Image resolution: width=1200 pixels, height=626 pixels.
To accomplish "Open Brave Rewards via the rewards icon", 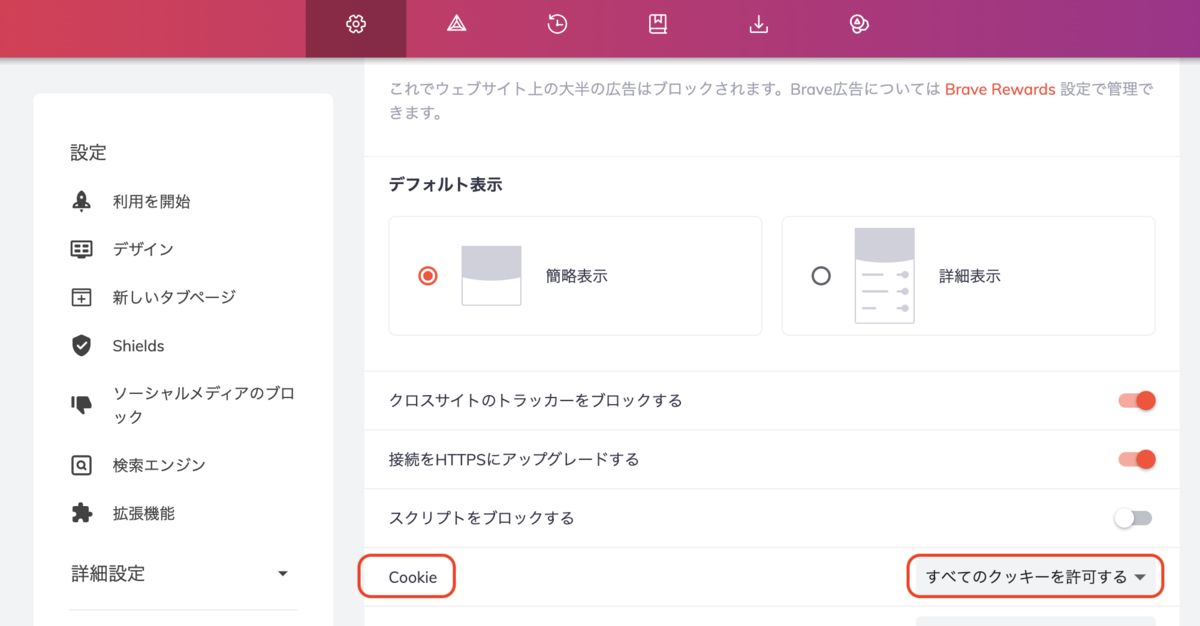I will pyautogui.click(x=860, y=23).
